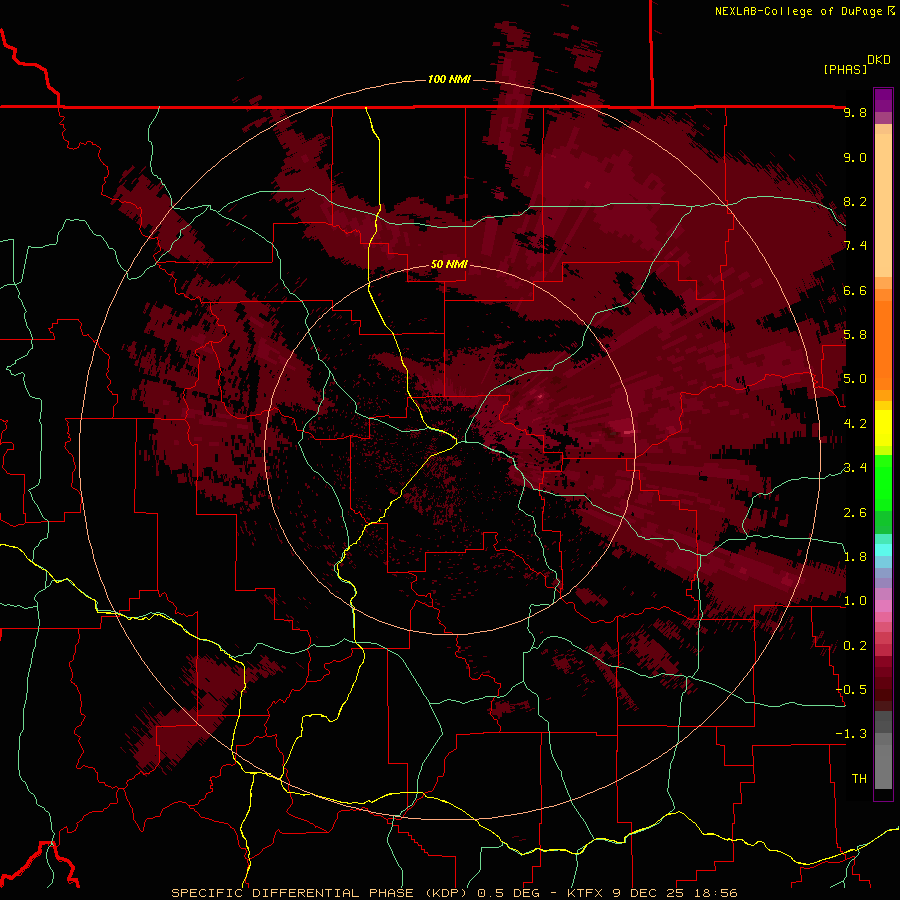Viewport: 900px width, 900px height.
Task: Pick the bright green color bar segment
Action: 883,481
